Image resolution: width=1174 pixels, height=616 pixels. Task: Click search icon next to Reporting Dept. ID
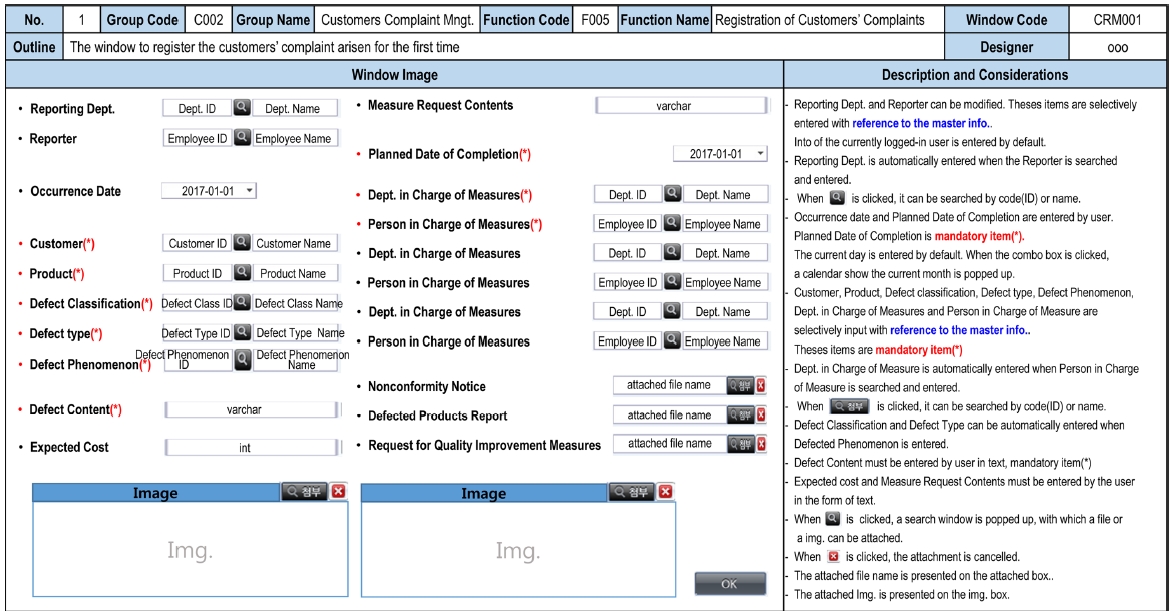click(242, 109)
